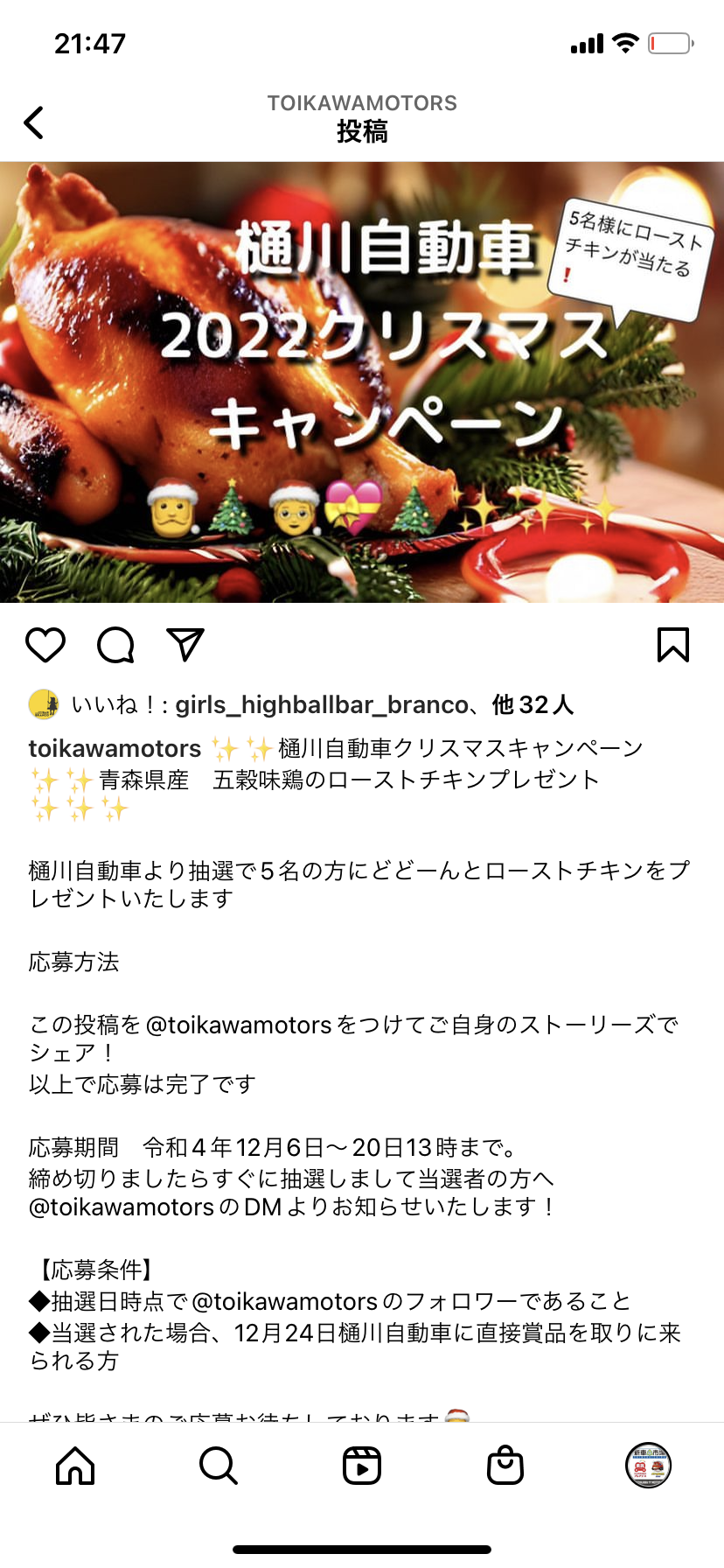724x1568 pixels.
Task: Open comments via speech bubble icon
Action: [115, 645]
